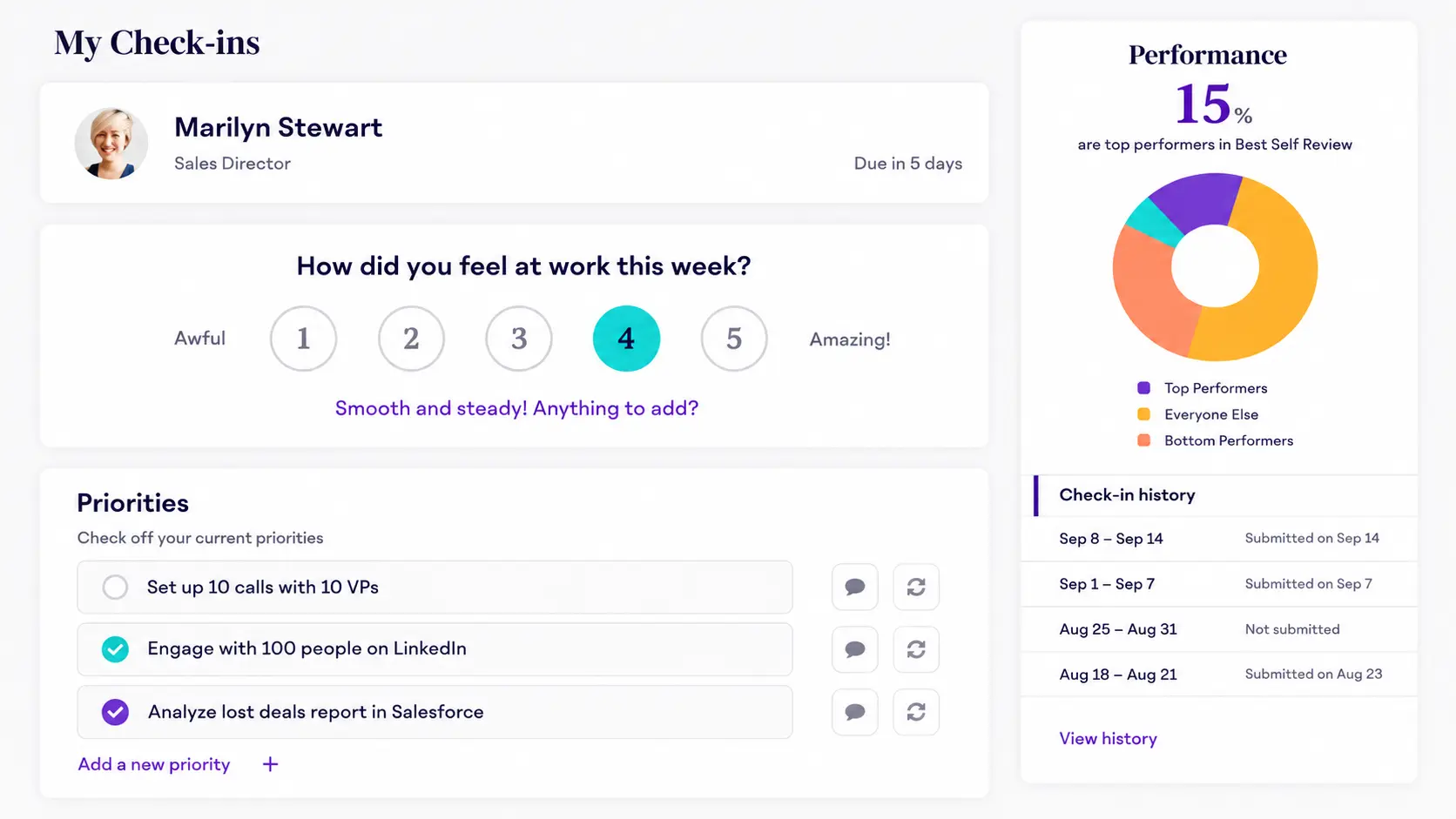Screen dimensions: 1456x819
Task: Click refresh icon for Salesforce lost deals priority
Action: [916, 712]
